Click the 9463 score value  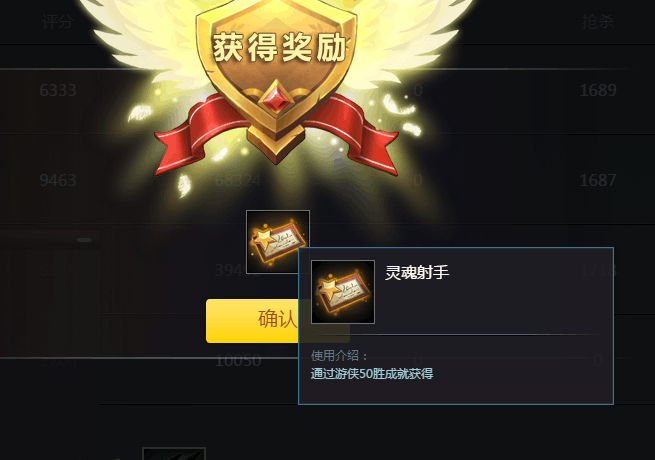pos(58,180)
